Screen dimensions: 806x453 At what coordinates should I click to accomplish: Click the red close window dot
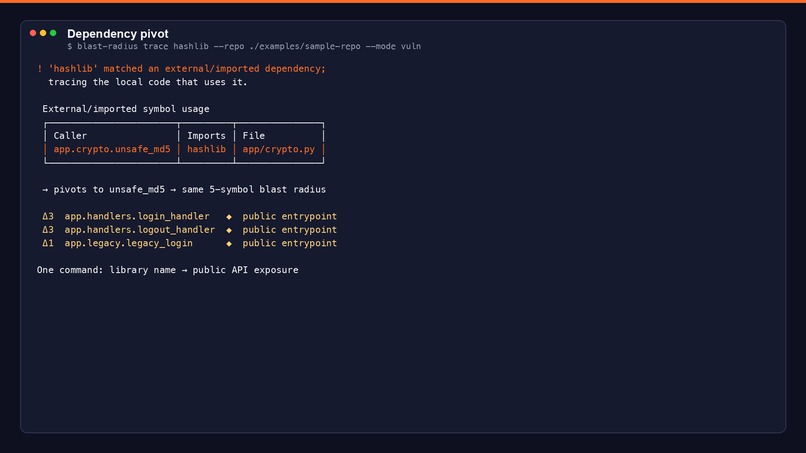point(33,33)
